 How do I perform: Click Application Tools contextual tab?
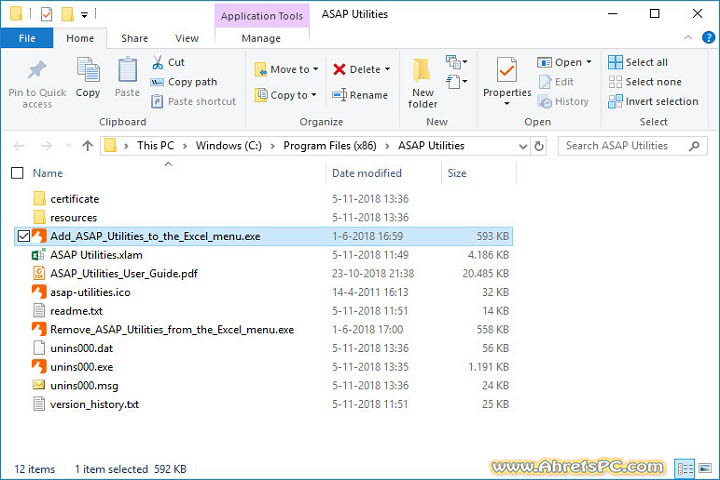(261, 16)
